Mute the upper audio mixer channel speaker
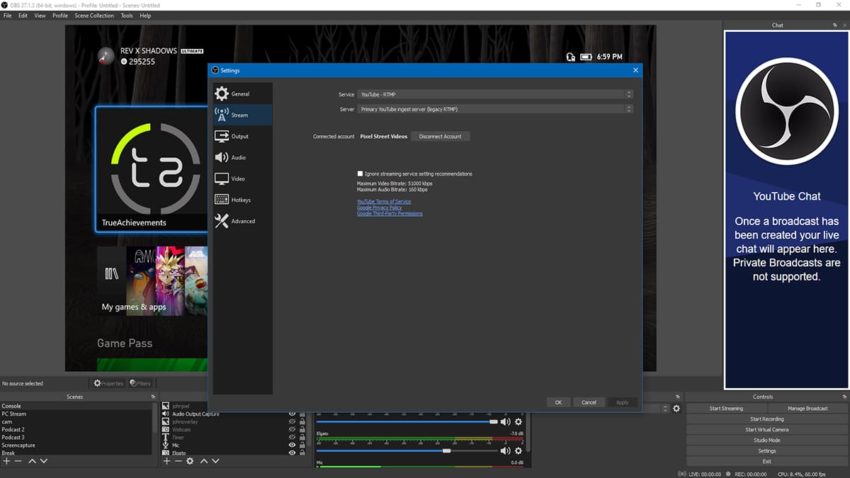Screen dimensions: 850x478 (505, 422)
